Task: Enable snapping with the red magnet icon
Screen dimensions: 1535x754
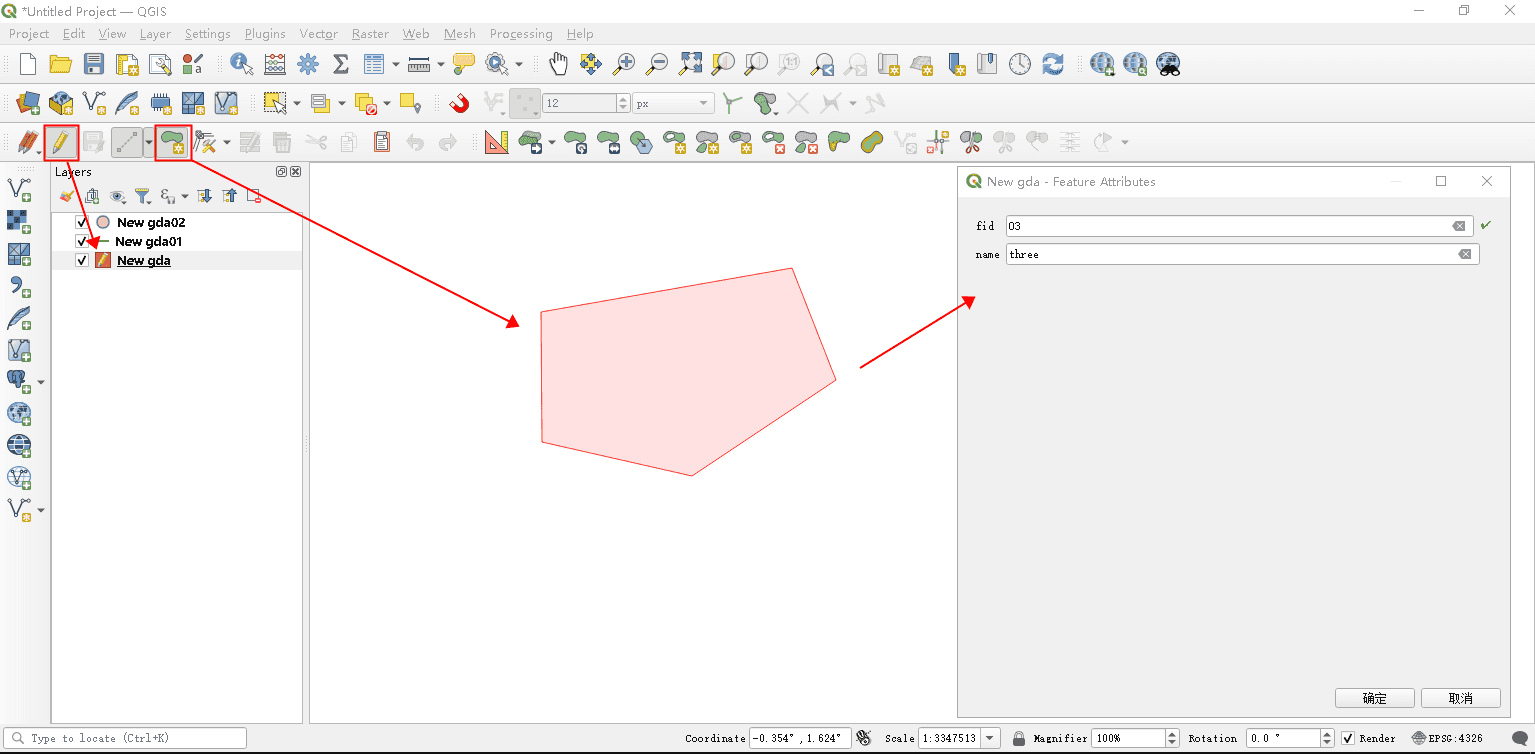Action: pos(459,102)
